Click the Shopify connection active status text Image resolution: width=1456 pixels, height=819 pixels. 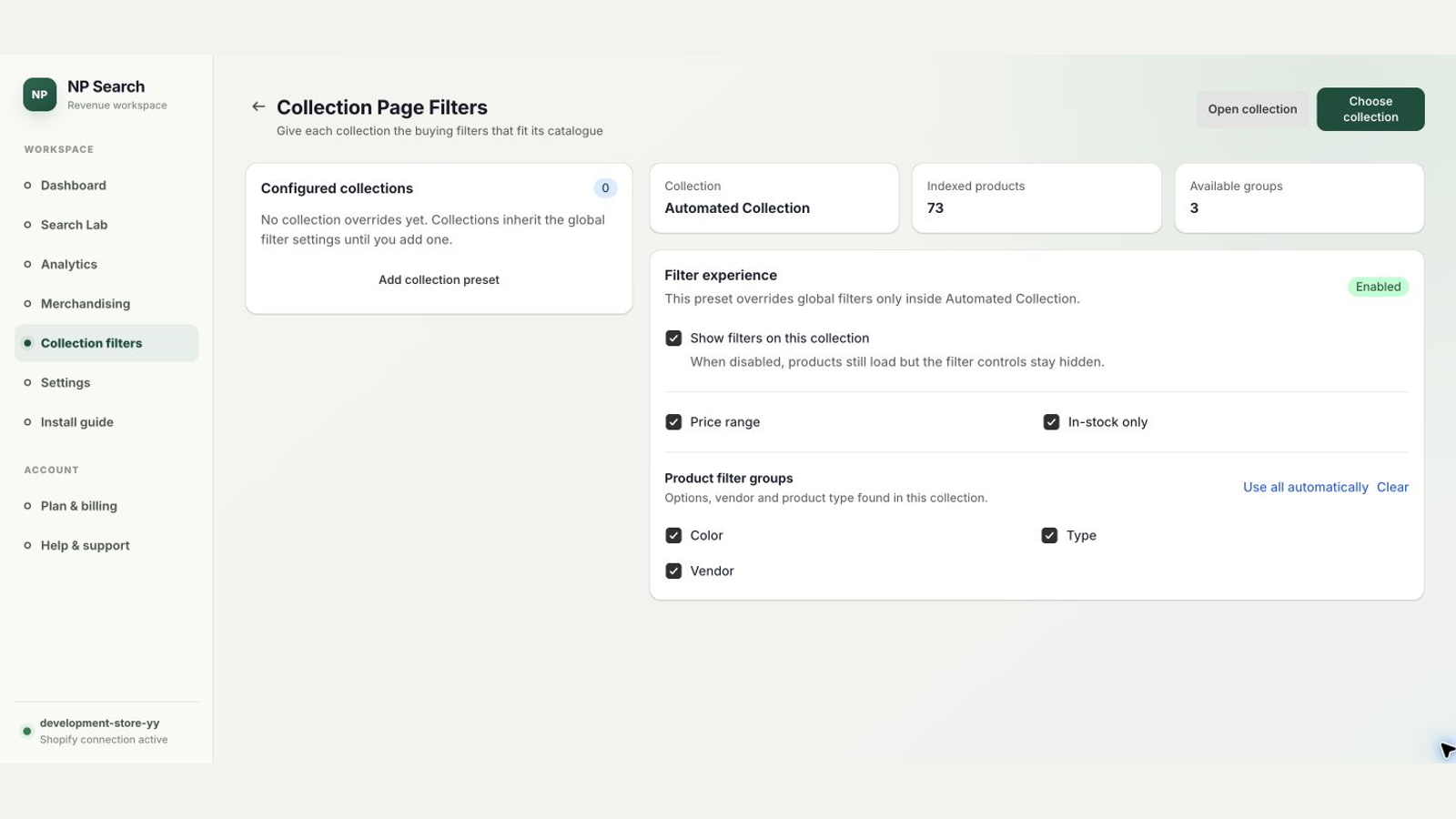coord(104,740)
